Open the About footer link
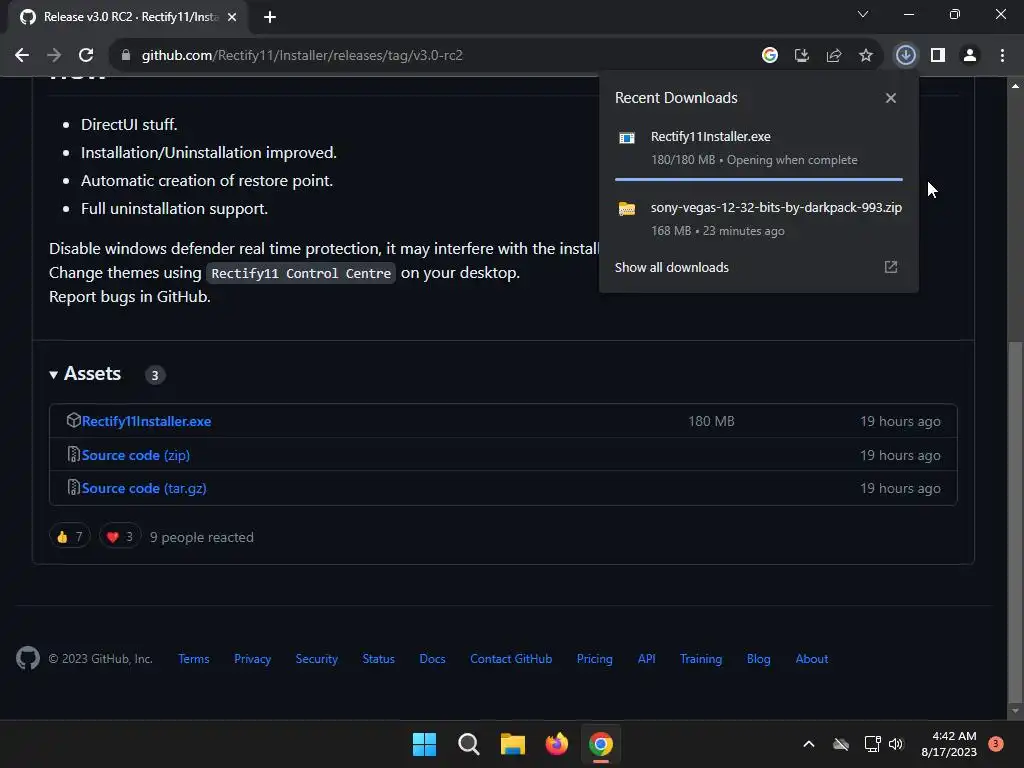The image size is (1024, 768). (811, 659)
